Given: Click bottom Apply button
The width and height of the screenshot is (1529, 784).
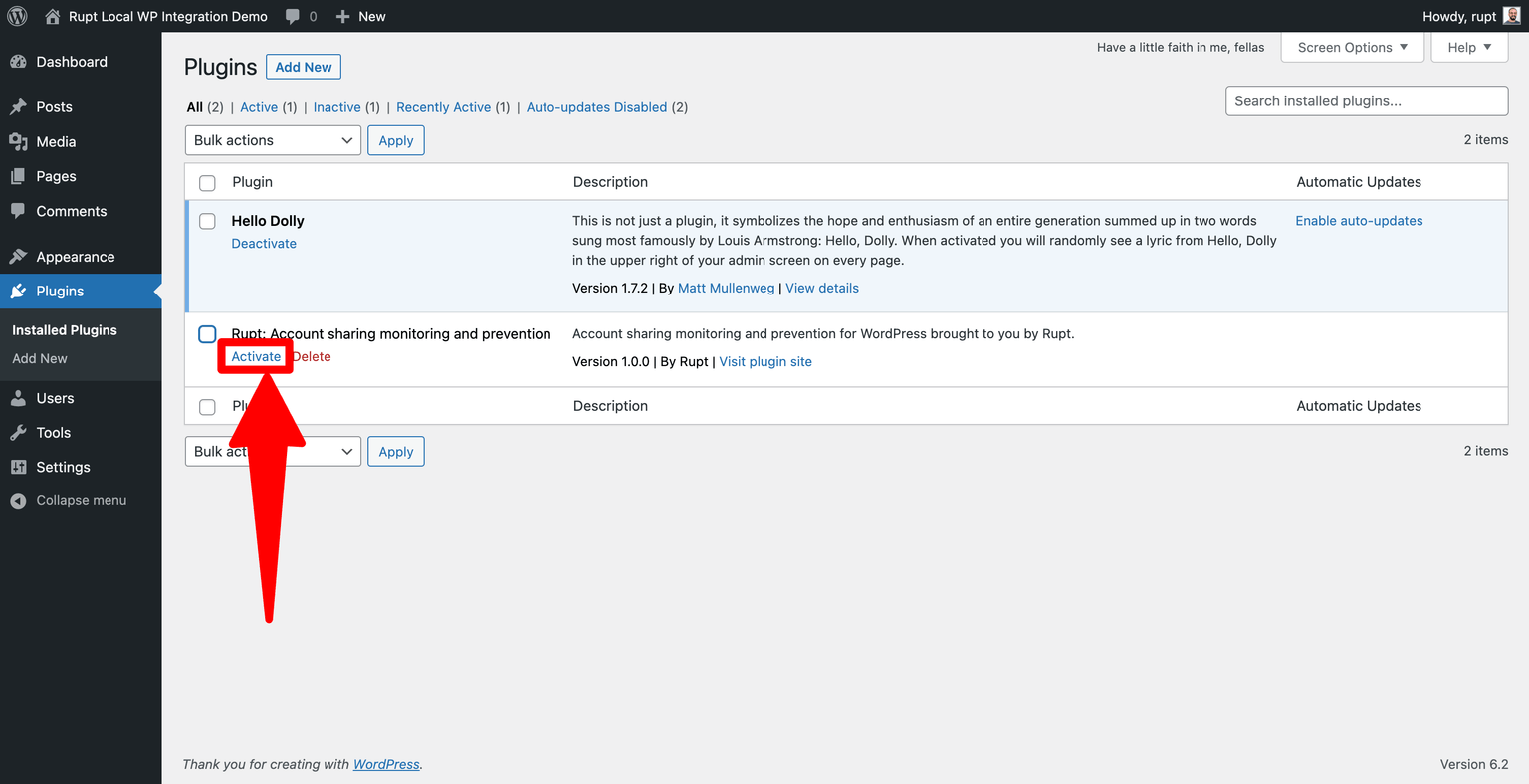Looking at the screenshot, I should click(x=396, y=451).
